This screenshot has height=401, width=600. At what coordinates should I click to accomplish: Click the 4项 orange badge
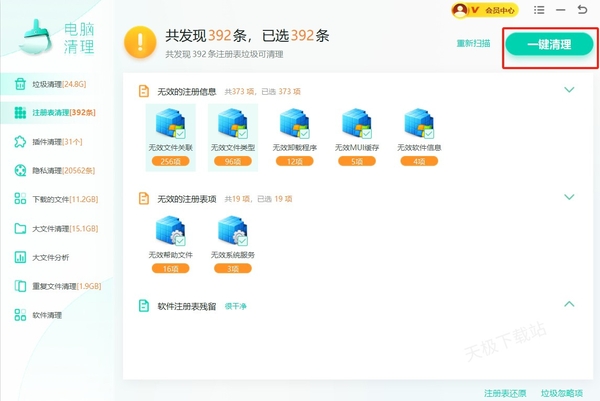419,161
